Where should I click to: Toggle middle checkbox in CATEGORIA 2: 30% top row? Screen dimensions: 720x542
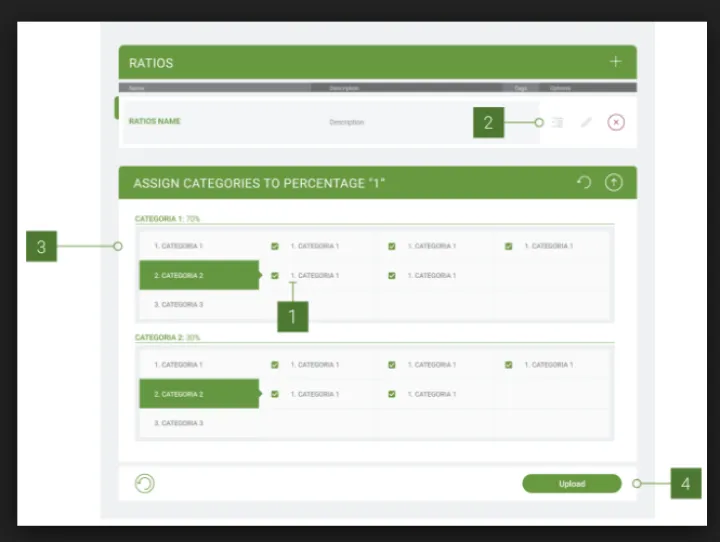(392, 365)
